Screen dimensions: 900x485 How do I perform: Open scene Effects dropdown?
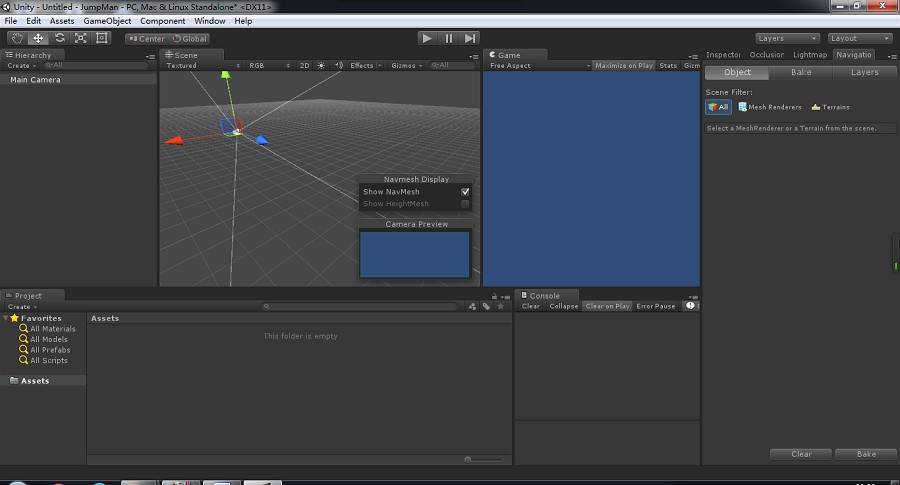[x=366, y=65]
